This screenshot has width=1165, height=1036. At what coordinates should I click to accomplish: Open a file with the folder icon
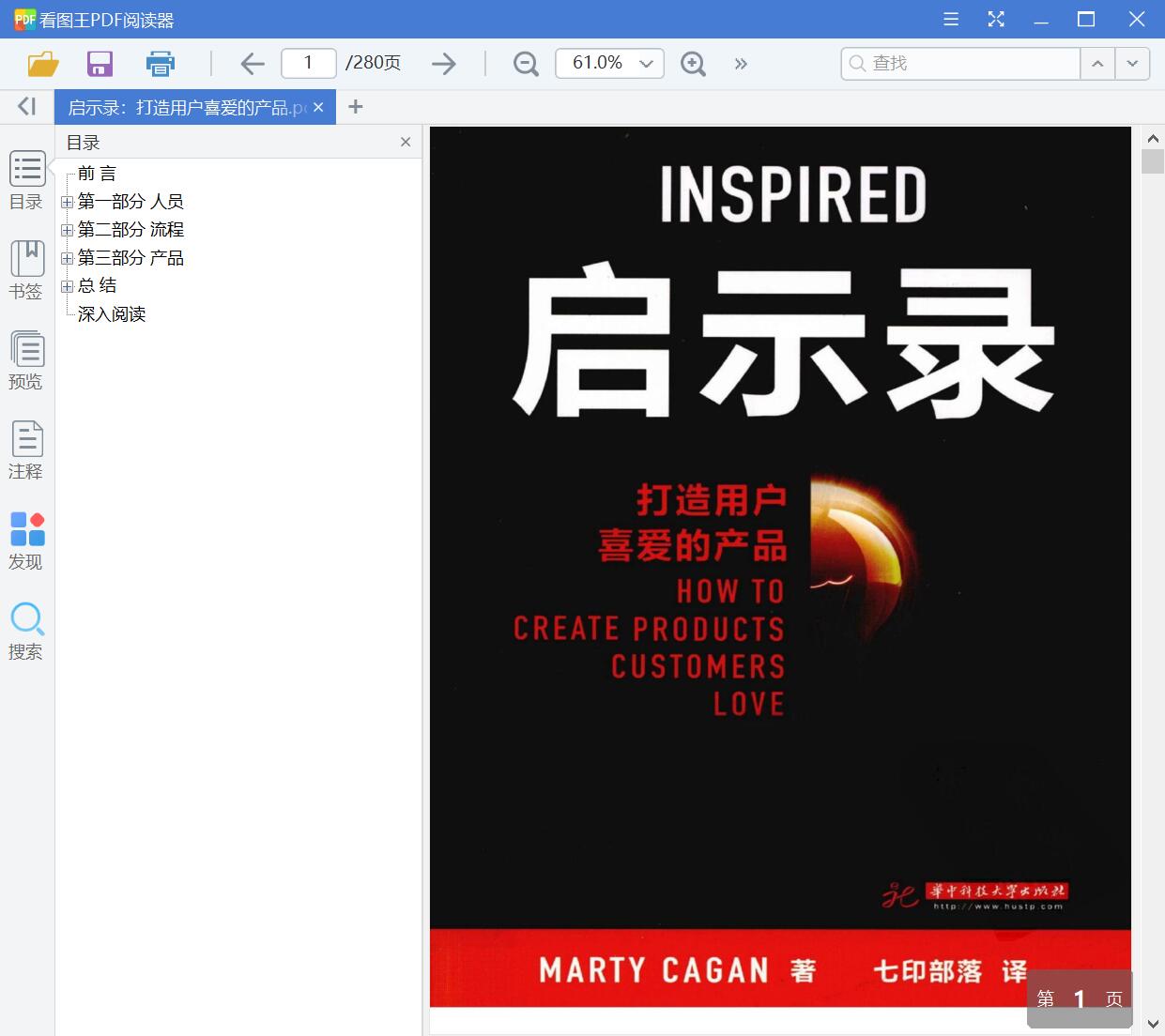tap(43, 64)
